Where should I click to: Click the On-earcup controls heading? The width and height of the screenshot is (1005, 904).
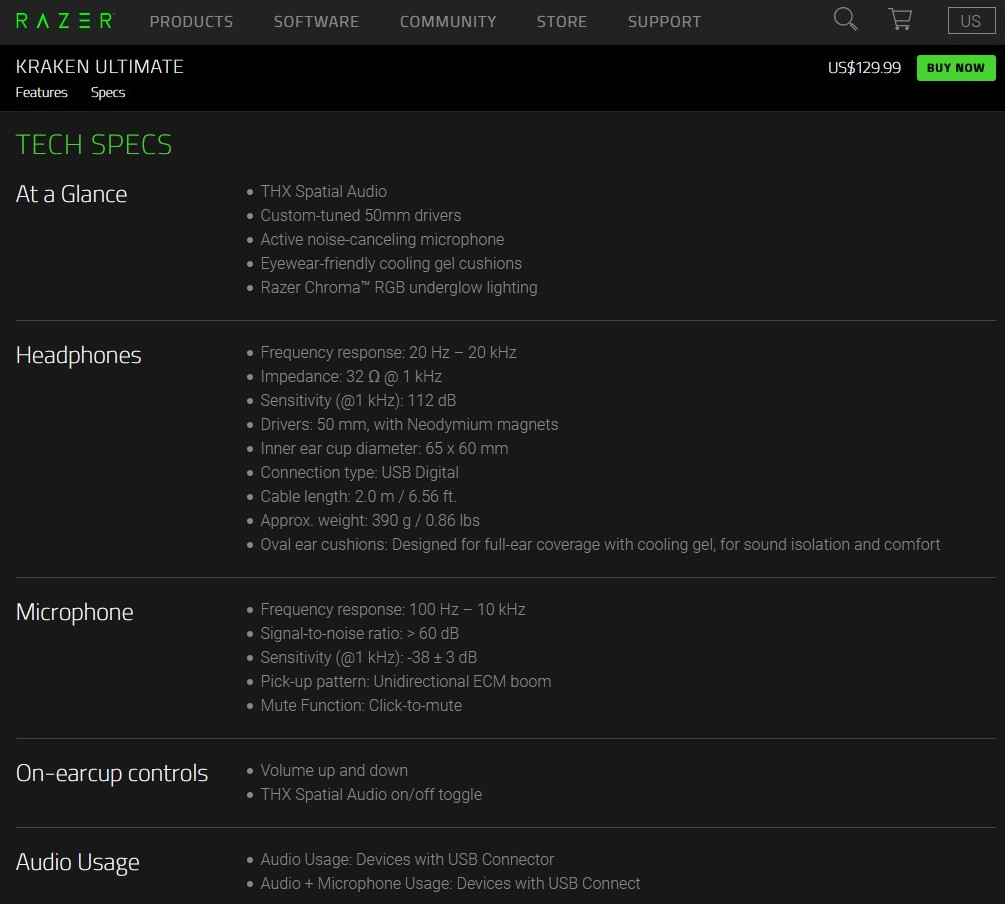112,773
